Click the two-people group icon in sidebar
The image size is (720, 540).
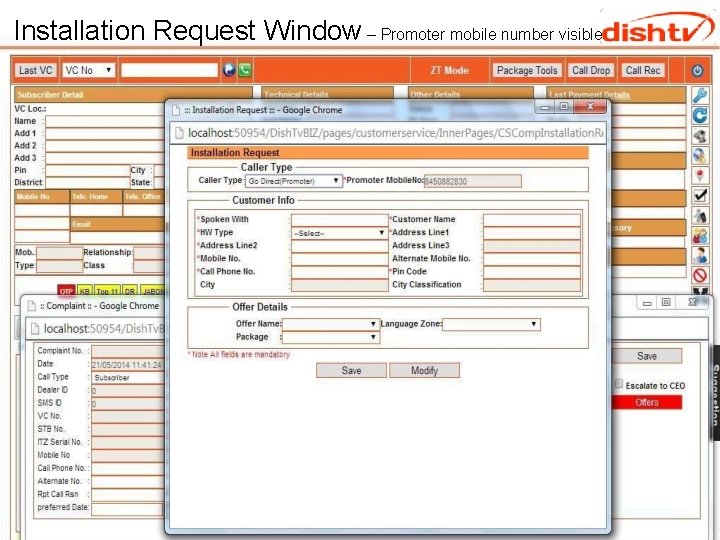(x=700, y=236)
